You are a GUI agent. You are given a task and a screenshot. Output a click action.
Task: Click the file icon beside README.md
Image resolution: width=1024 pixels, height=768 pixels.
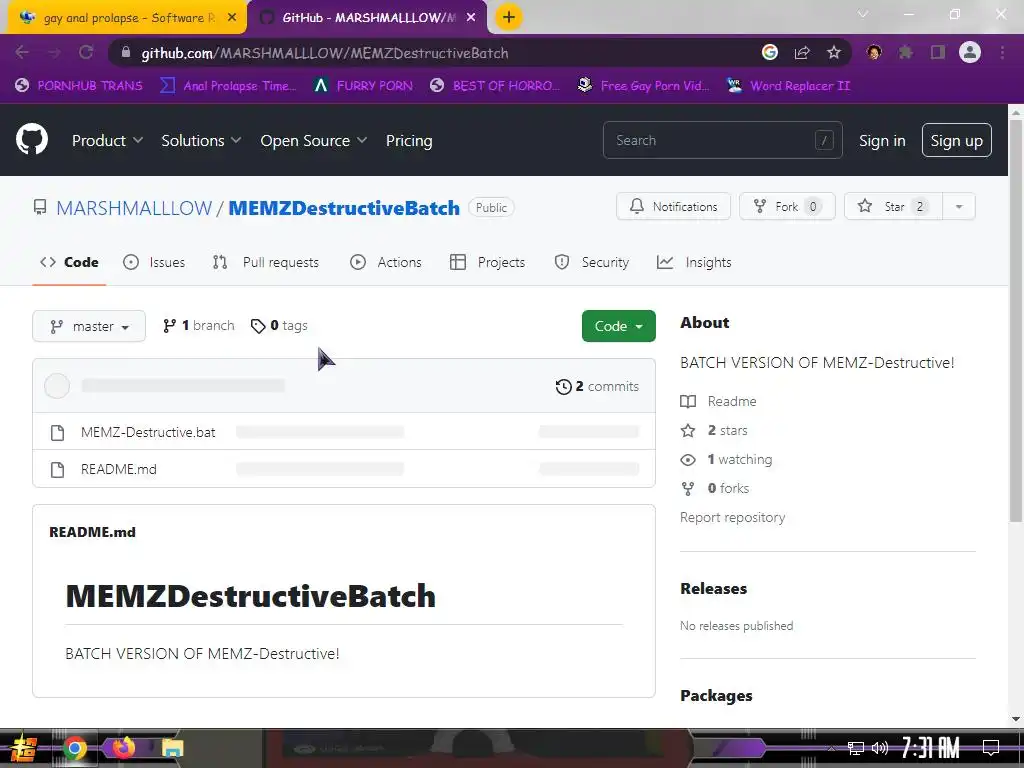coord(57,470)
